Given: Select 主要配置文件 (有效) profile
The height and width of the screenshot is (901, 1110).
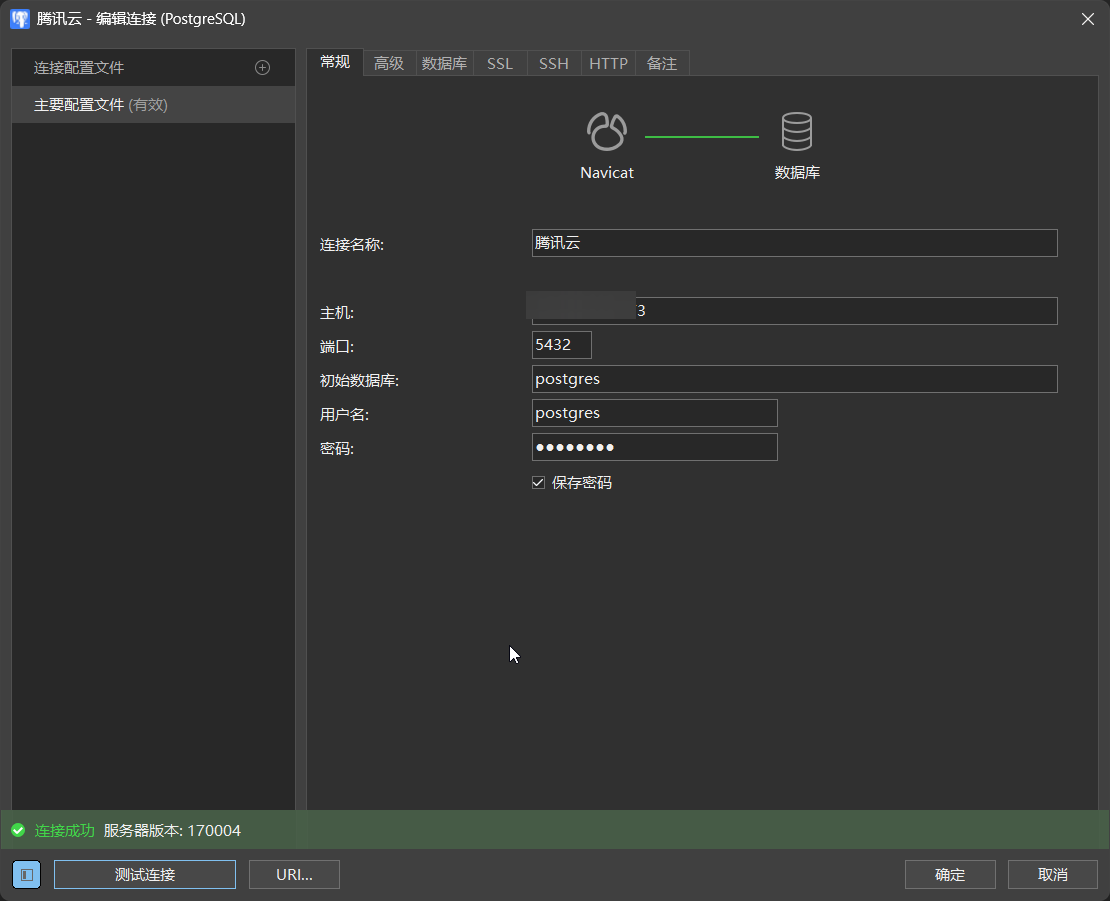Looking at the screenshot, I should point(154,105).
